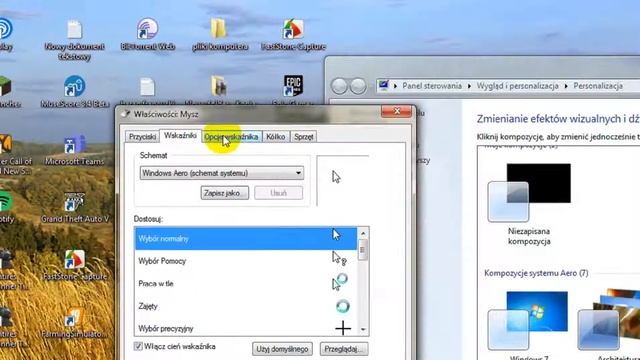Select Zajęty list entry
This screenshot has width=640, height=360.
click(x=246, y=306)
